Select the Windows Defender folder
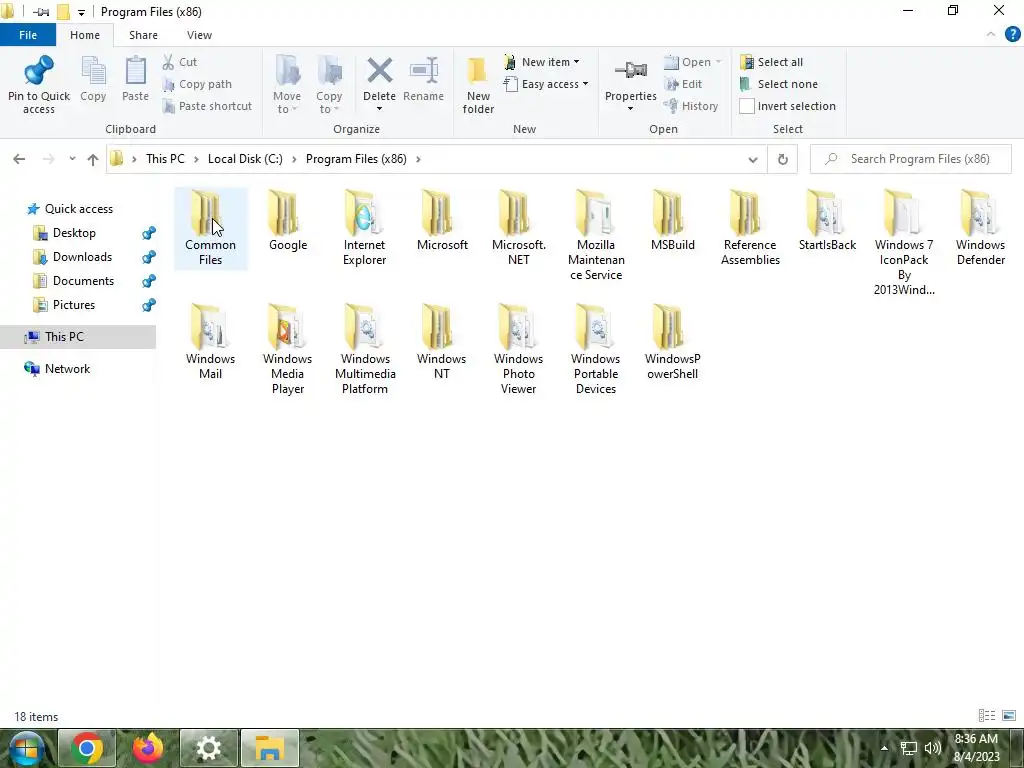The width and height of the screenshot is (1024, 768). (x=980, y=227)
